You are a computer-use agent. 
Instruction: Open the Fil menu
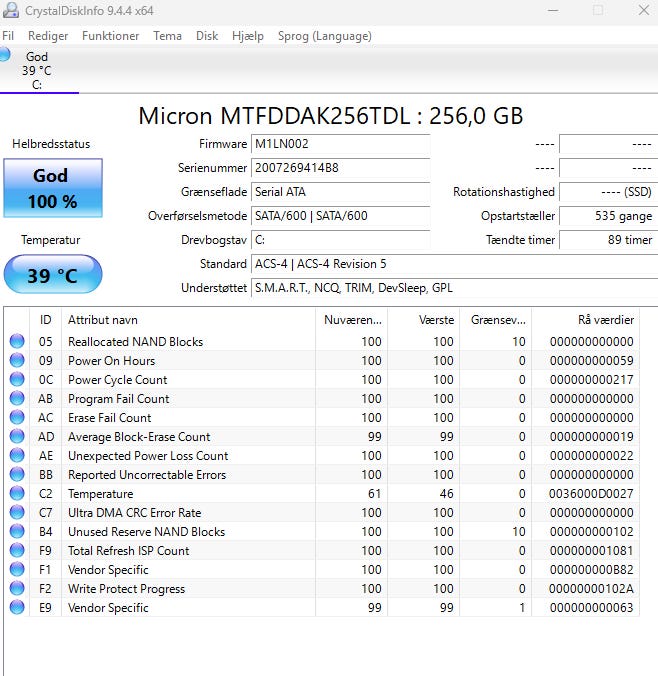point(8,36)
